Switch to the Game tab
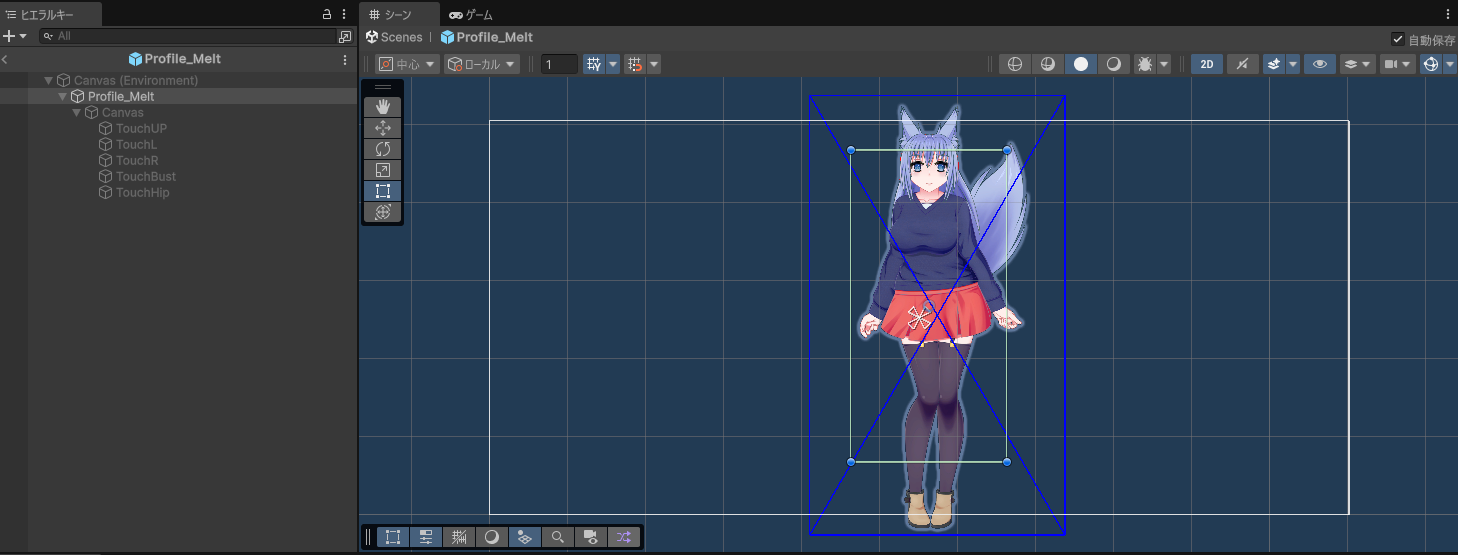Viewport: 1458px width, 555px height. coord(471,14)
